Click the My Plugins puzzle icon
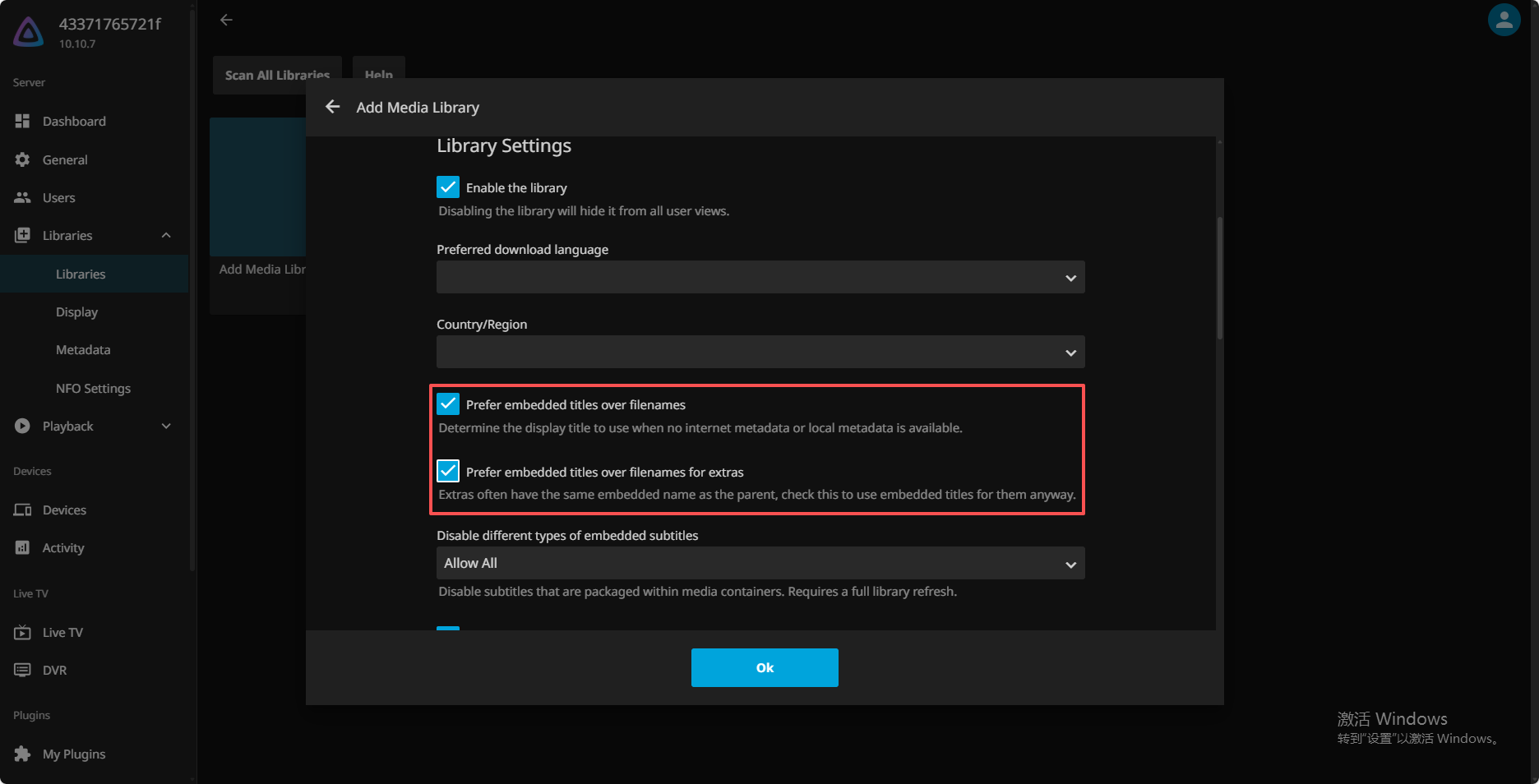 coord(22,754)
